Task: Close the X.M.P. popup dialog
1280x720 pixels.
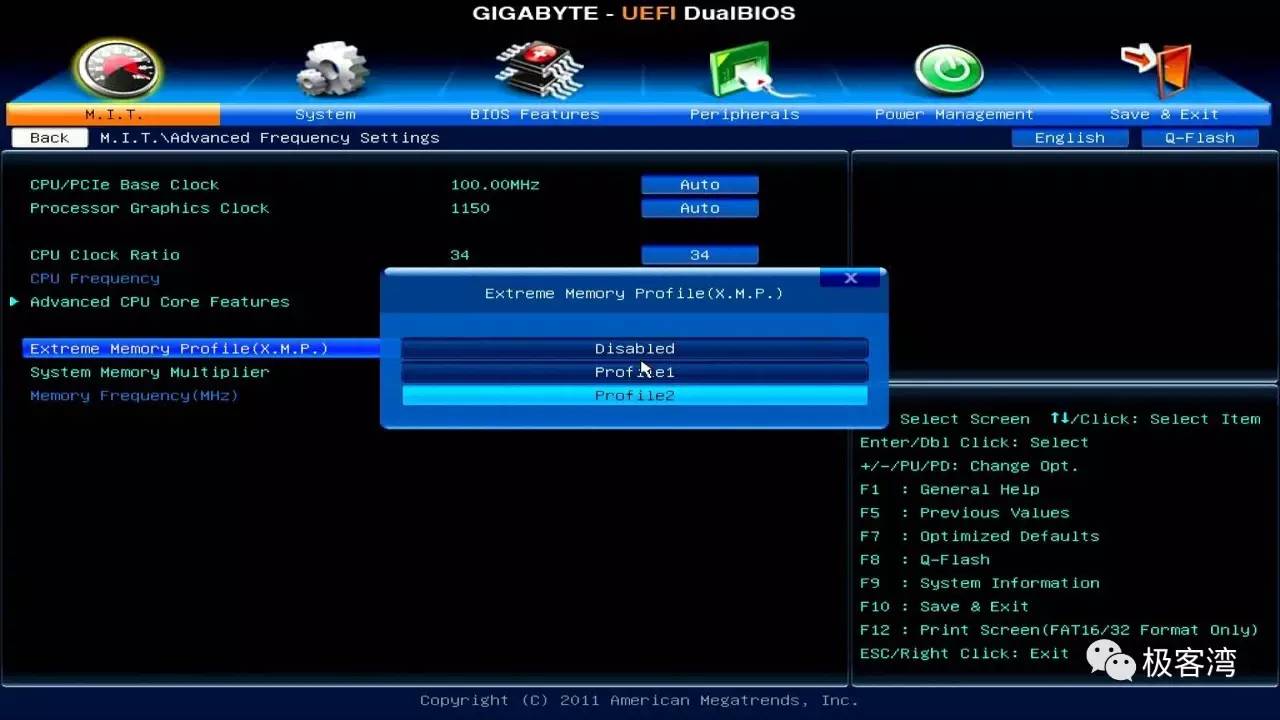Action: point(851,278)
